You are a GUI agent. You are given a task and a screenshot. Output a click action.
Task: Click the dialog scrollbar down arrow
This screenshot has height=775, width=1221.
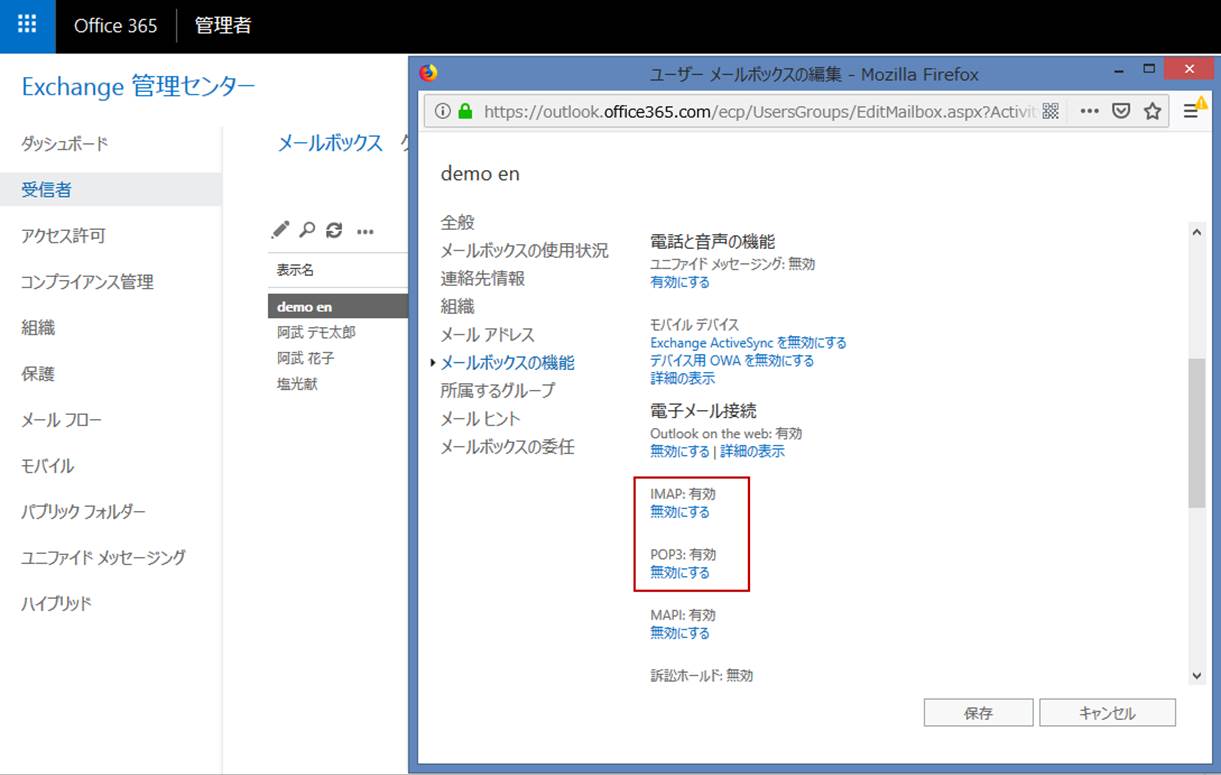[x=1197, y=676]
